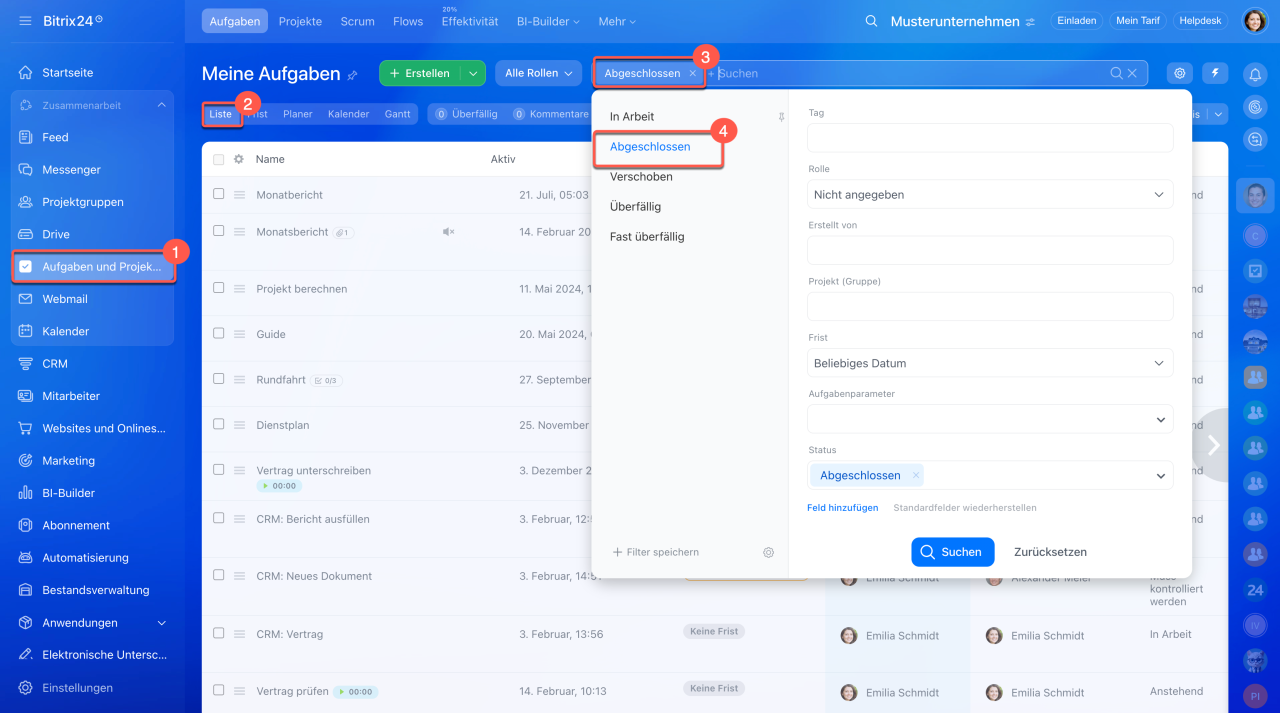Remove the Abgeschlossen chip from Status field
The height and width of the screenshot is (713, 1280).
(915, 476)
